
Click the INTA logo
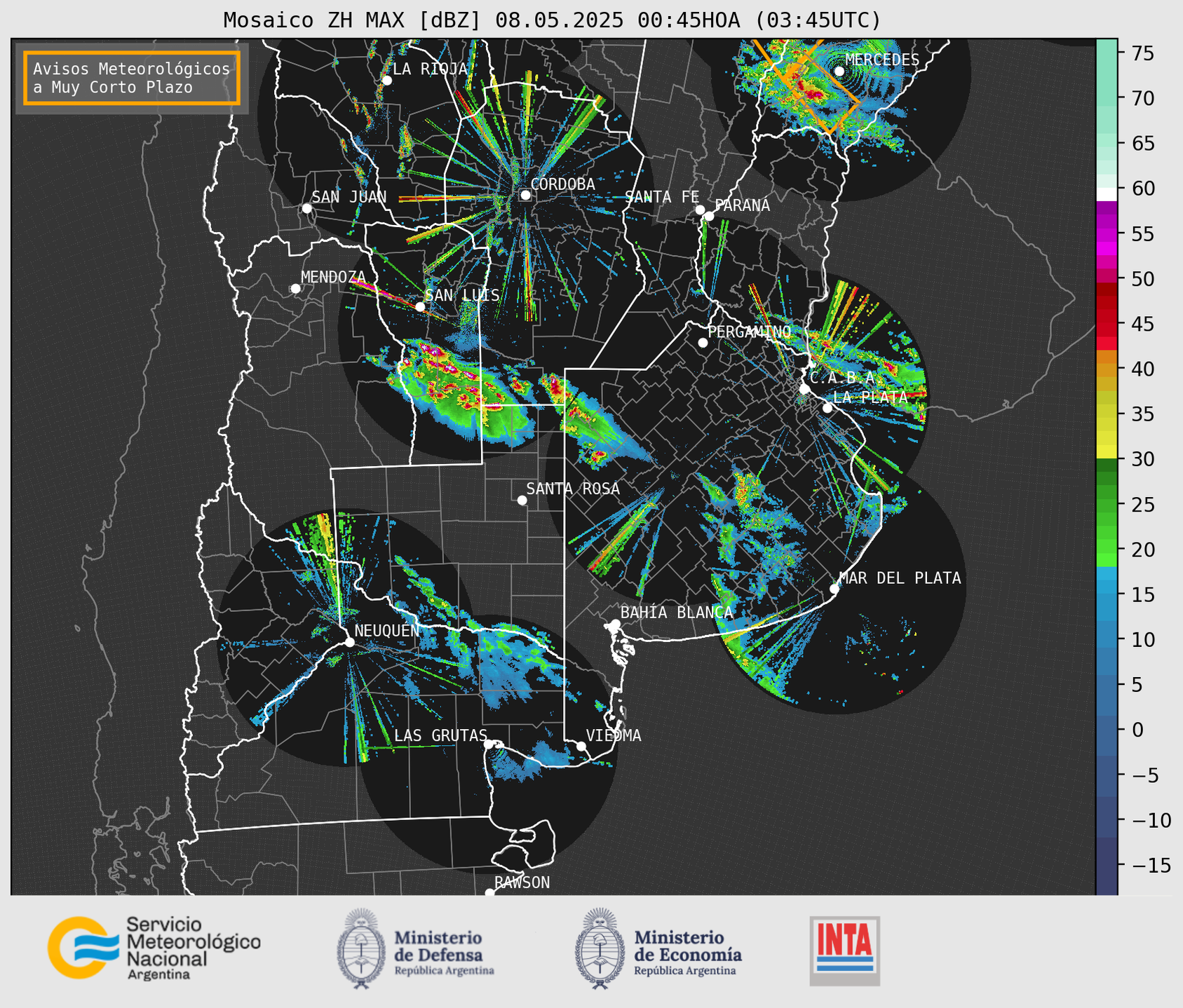(x=845, y=951)
